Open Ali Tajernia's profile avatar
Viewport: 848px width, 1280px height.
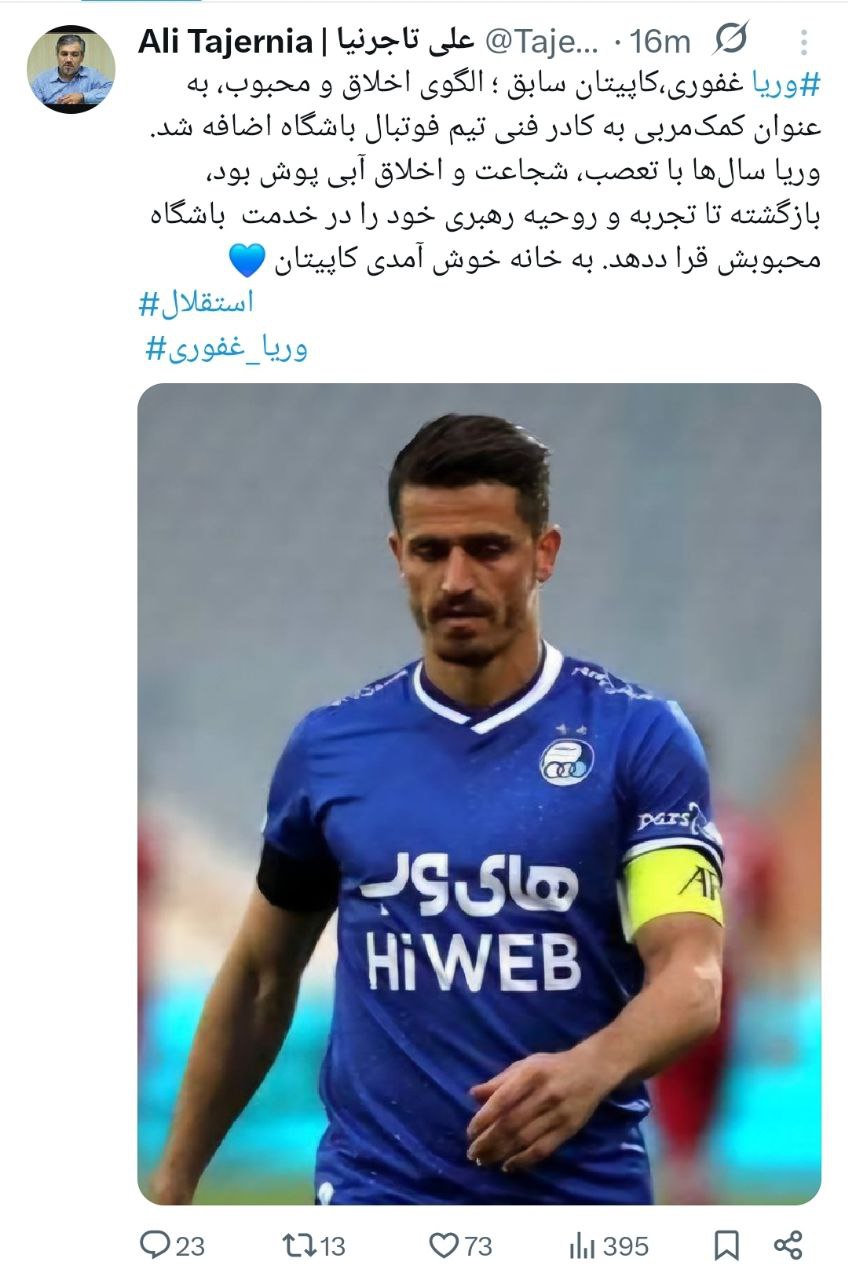click(70, 69)
